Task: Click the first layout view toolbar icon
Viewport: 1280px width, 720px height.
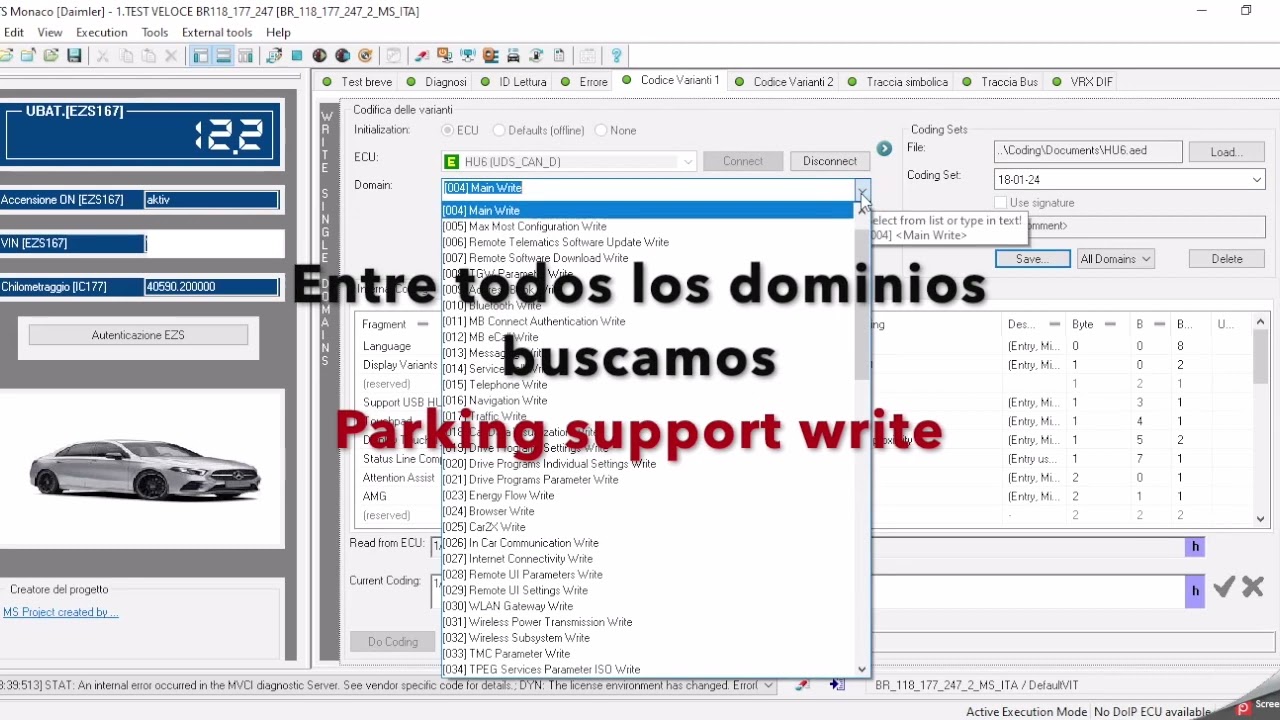Action: pos(200,56)
